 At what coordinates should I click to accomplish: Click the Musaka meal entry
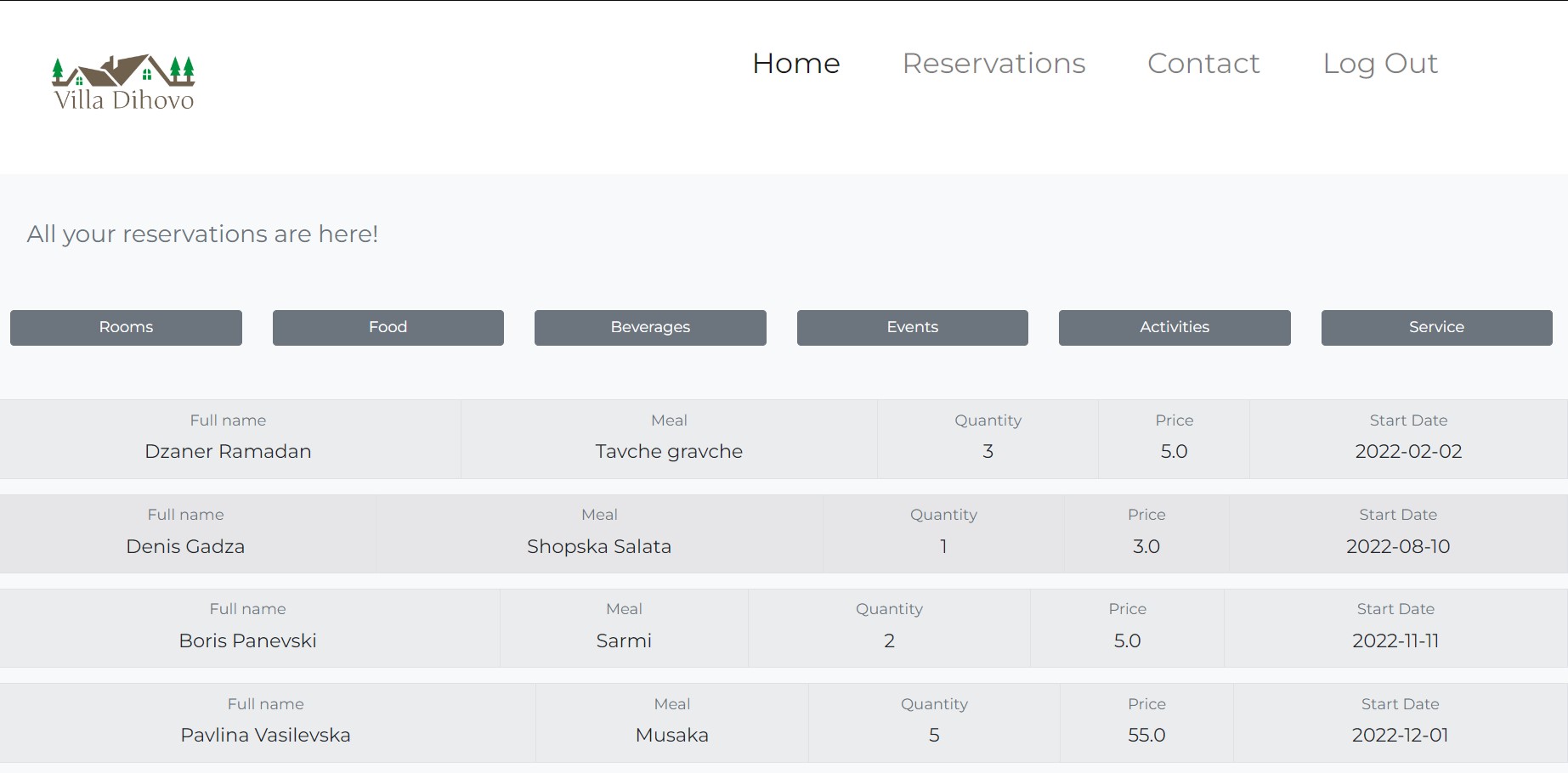tap(671, 735)
